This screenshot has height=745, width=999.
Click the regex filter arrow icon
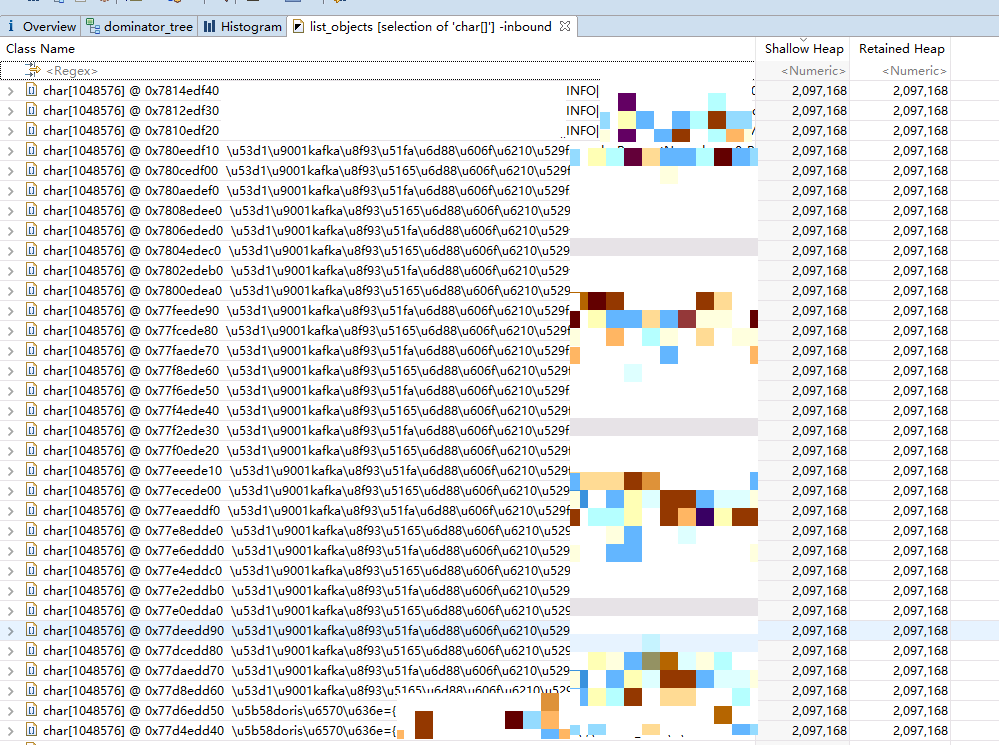[x=32, y=70]
